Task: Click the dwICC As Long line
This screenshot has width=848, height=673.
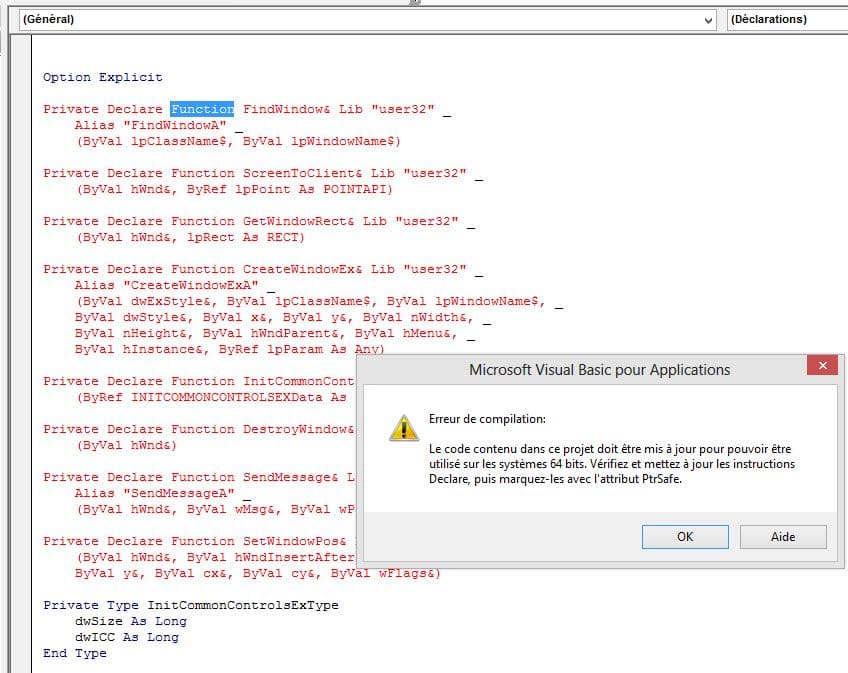Action: coord(127,637)
